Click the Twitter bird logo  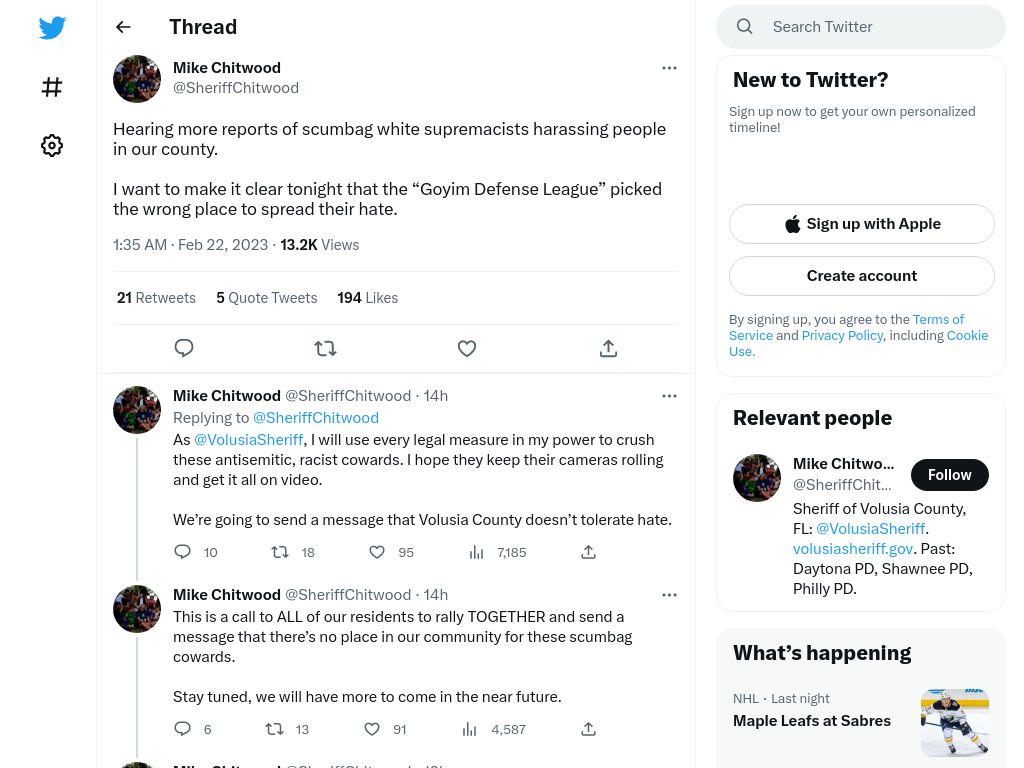(x=52, y=27)
